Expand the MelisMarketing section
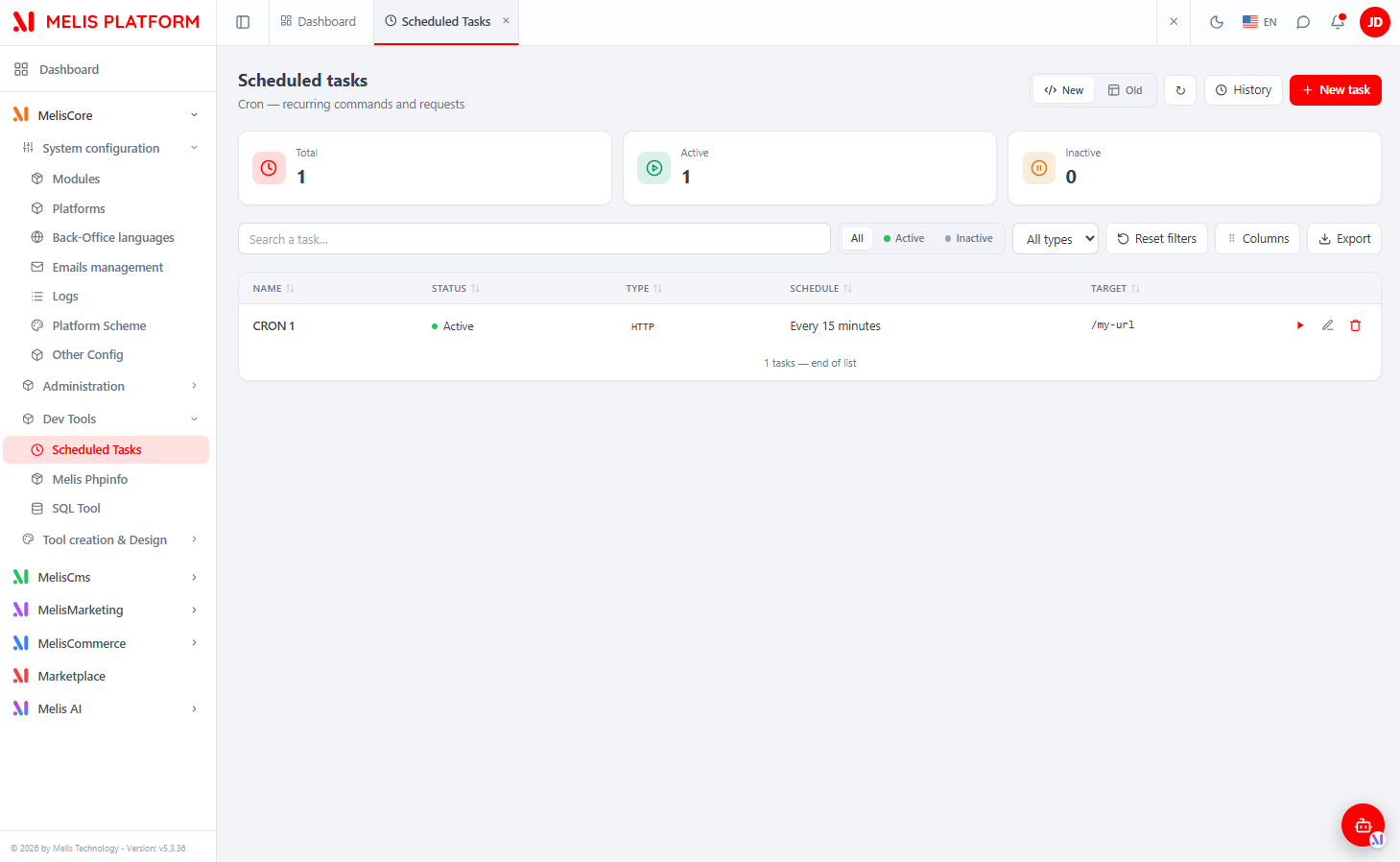 point(194,610)
